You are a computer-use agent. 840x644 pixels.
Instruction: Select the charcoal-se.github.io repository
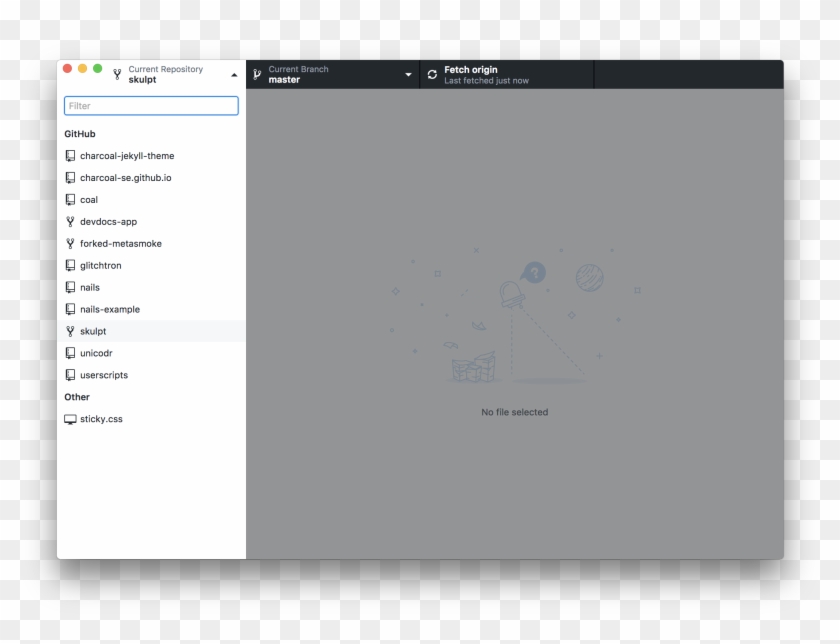click(151, 178)
